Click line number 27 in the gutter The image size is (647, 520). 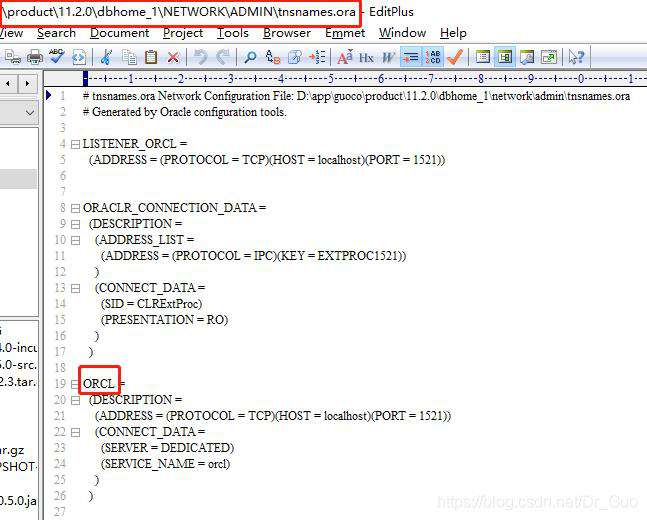[x=60, y=512]
